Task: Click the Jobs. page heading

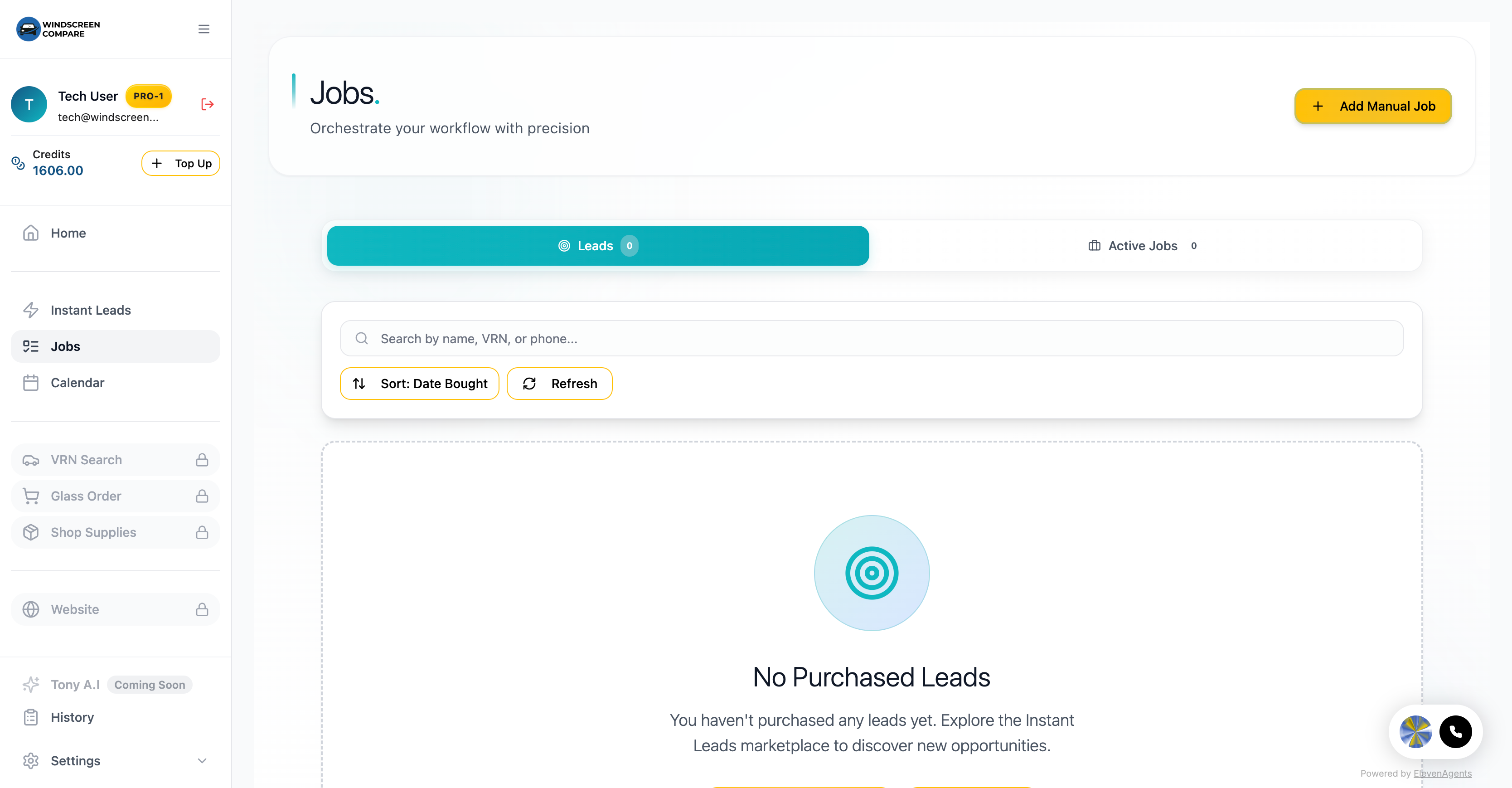Action: (x=344, y=93)
